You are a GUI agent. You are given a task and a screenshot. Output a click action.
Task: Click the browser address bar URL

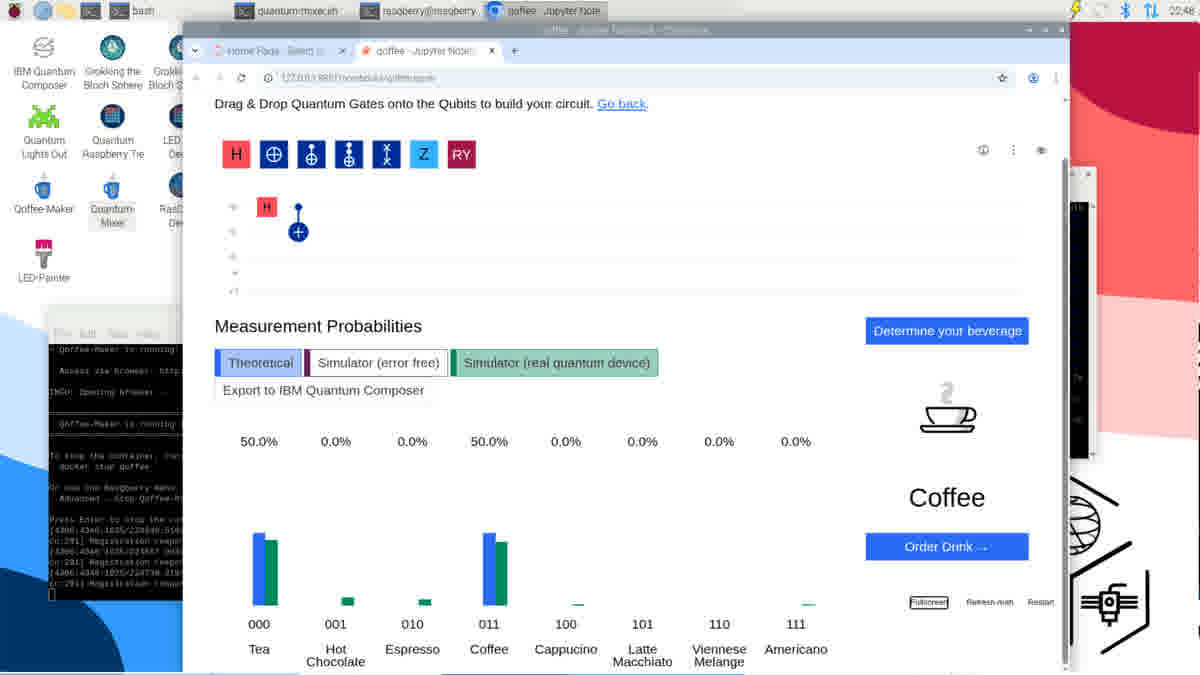(358, 78)
